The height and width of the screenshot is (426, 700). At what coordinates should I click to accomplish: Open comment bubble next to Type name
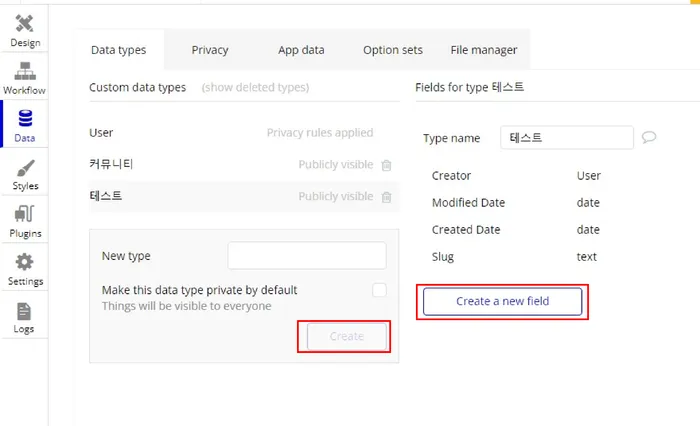649,138
